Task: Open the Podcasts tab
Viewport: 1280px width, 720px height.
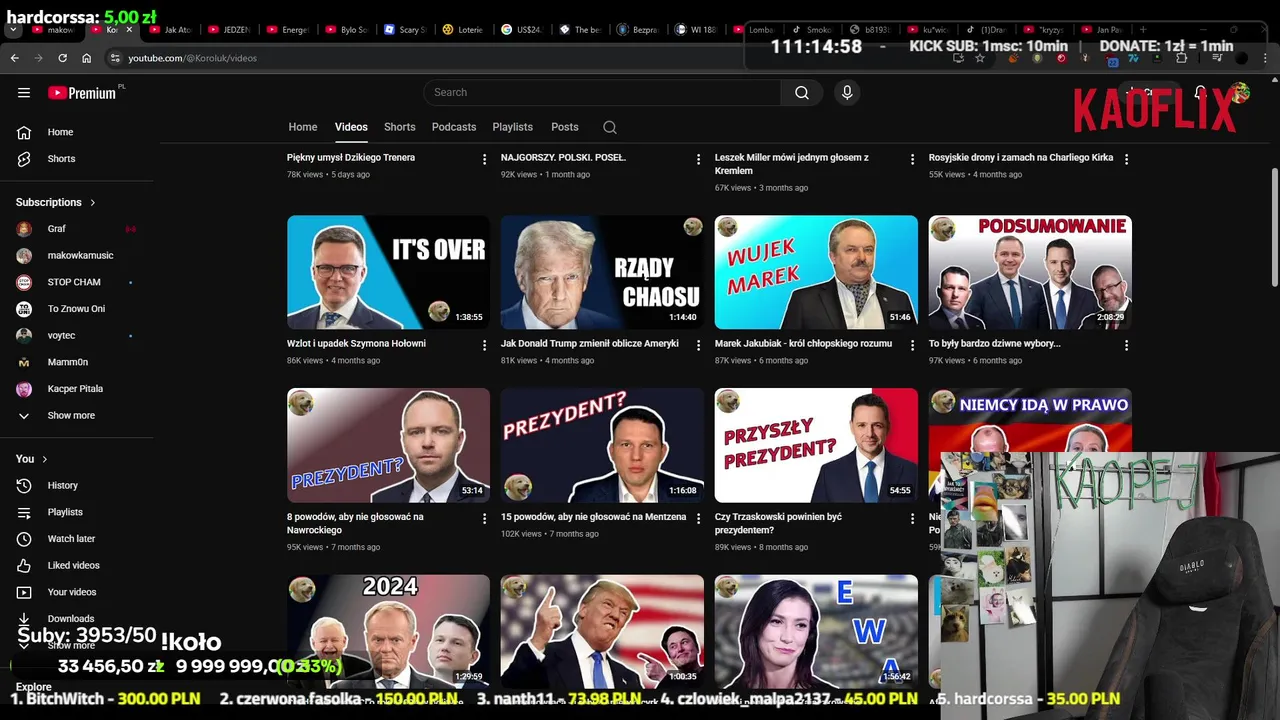Action: click(454, 127)
